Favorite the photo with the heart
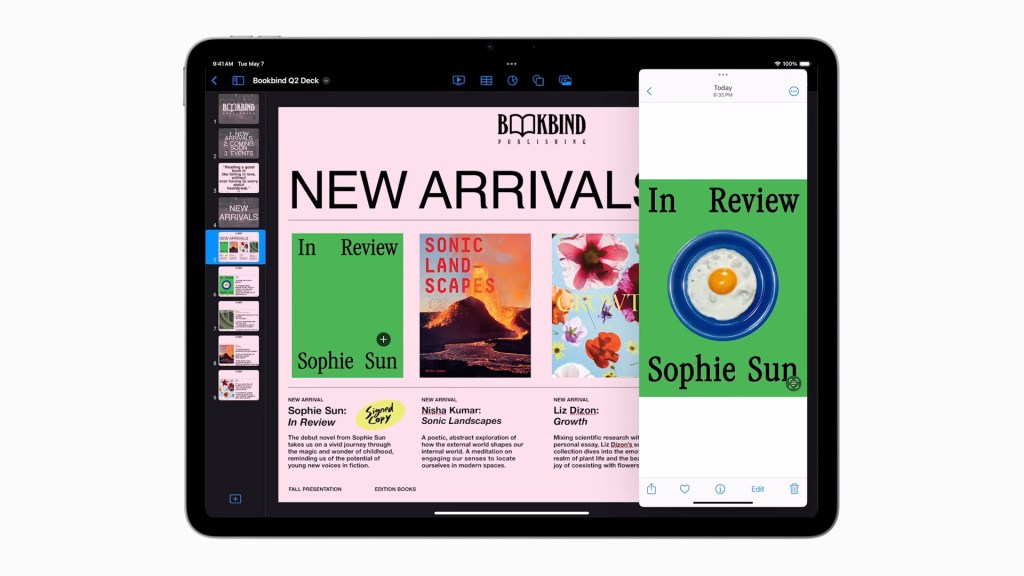 pyautogui.click(x=685, y=489)
